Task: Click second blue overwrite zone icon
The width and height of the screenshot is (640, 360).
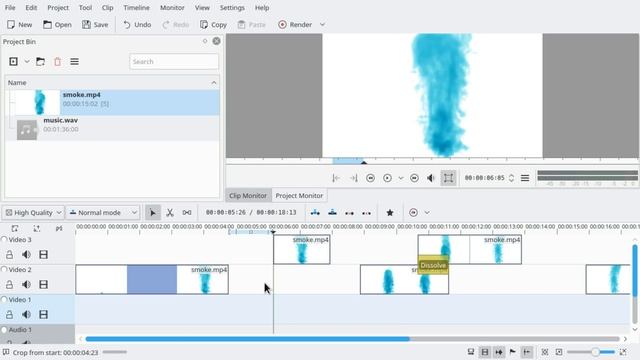Action: [x=332, y=213]
